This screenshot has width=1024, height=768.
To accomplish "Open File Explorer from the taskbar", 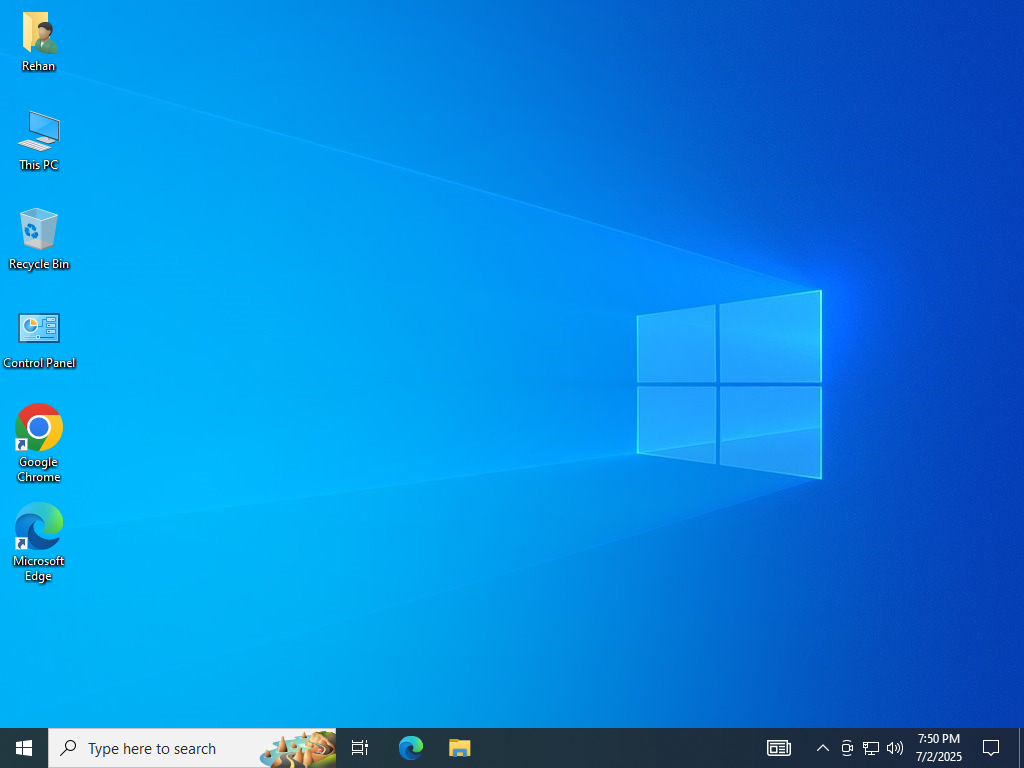I will (x=460, y=748).
